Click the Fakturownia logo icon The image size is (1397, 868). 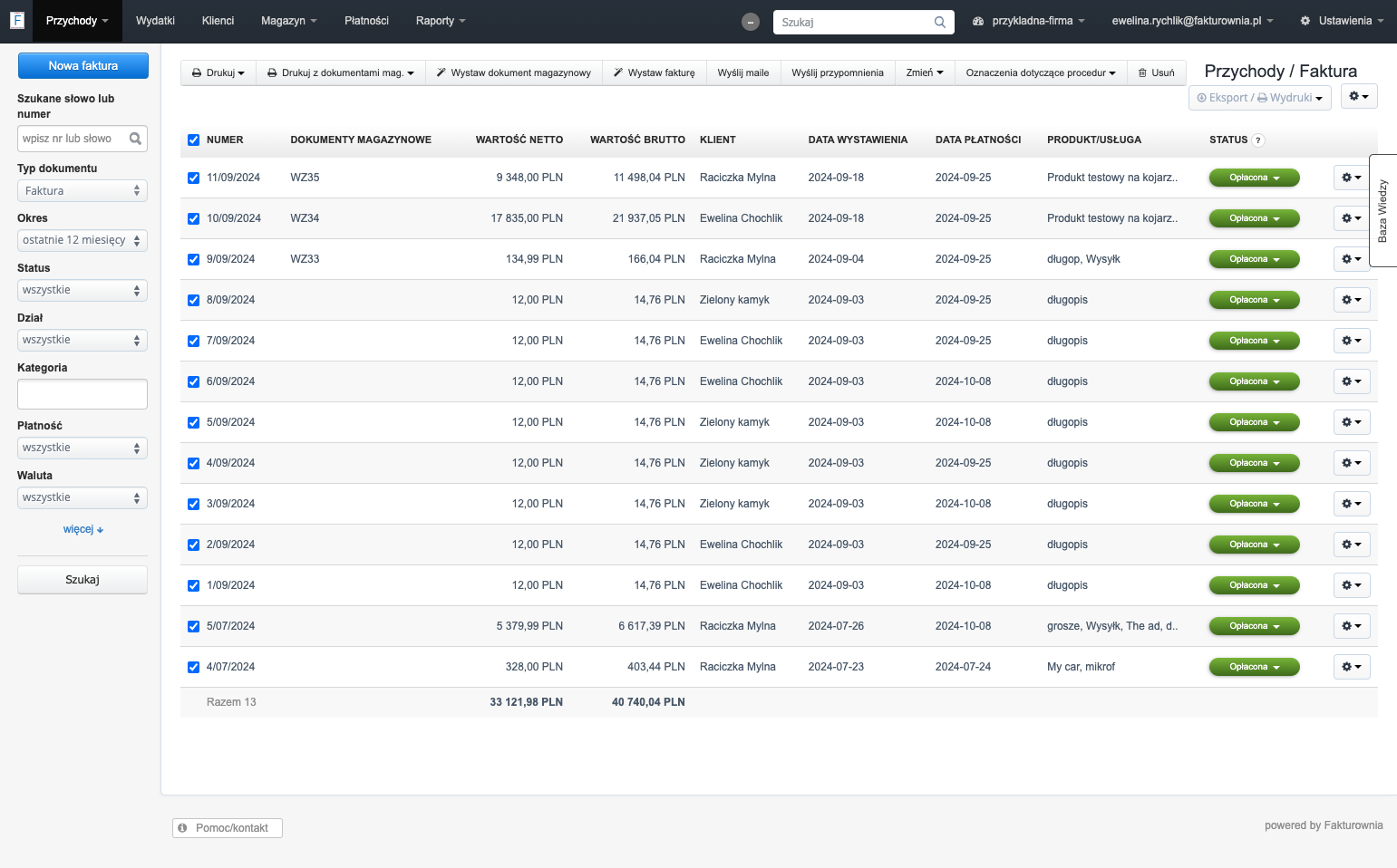[x=16, y=20]
